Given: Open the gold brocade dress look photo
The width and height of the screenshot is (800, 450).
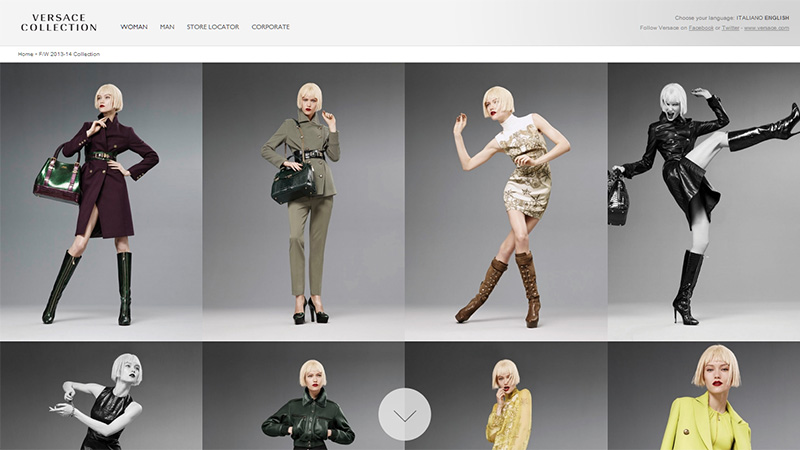Looking at the screenshot, I should [505, 200].
